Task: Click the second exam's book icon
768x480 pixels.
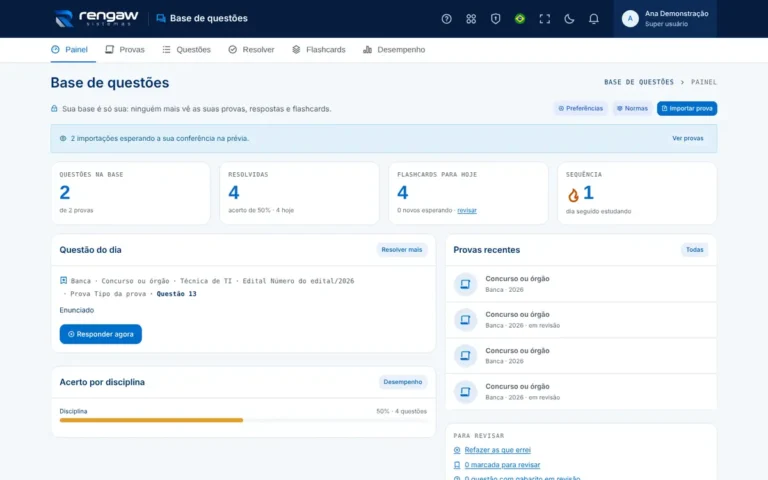Action: 465,320
